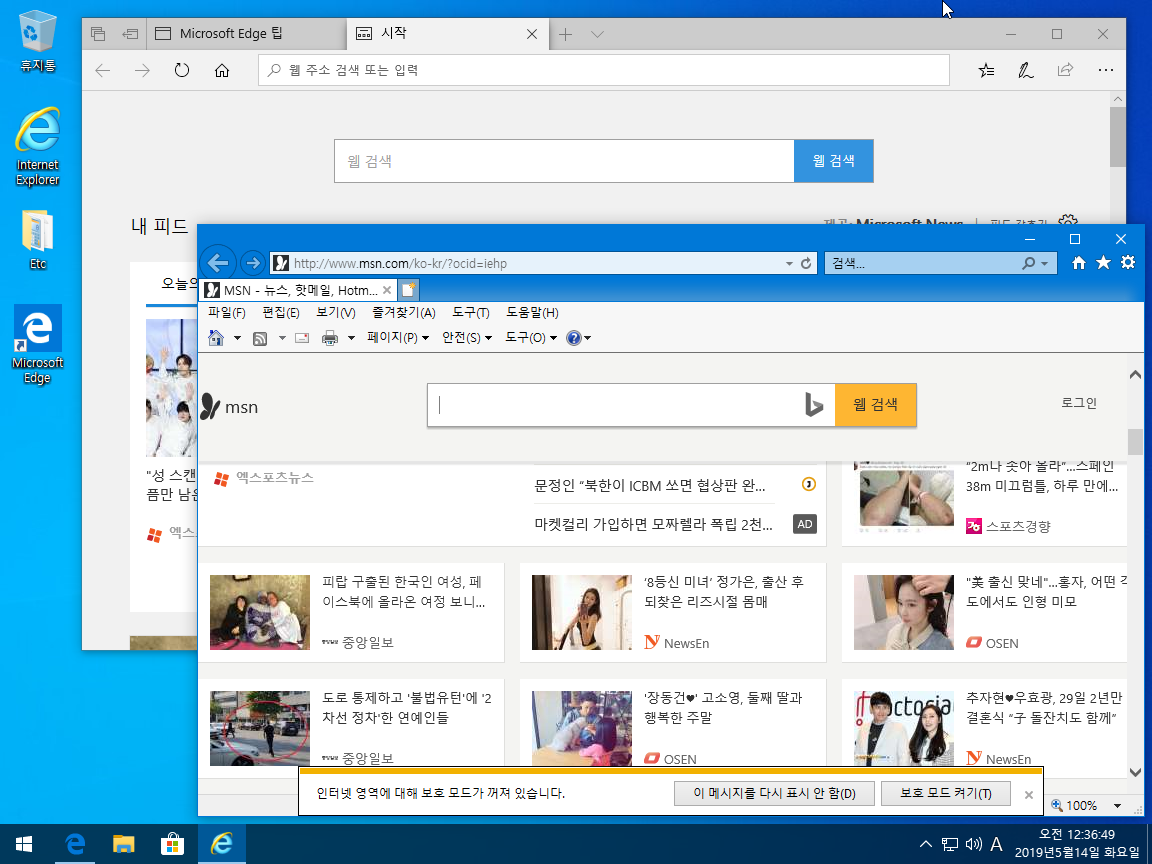Click the RSS feeds icon in IE
Screen dimensions: 1152x864
(x=259, y=338)
